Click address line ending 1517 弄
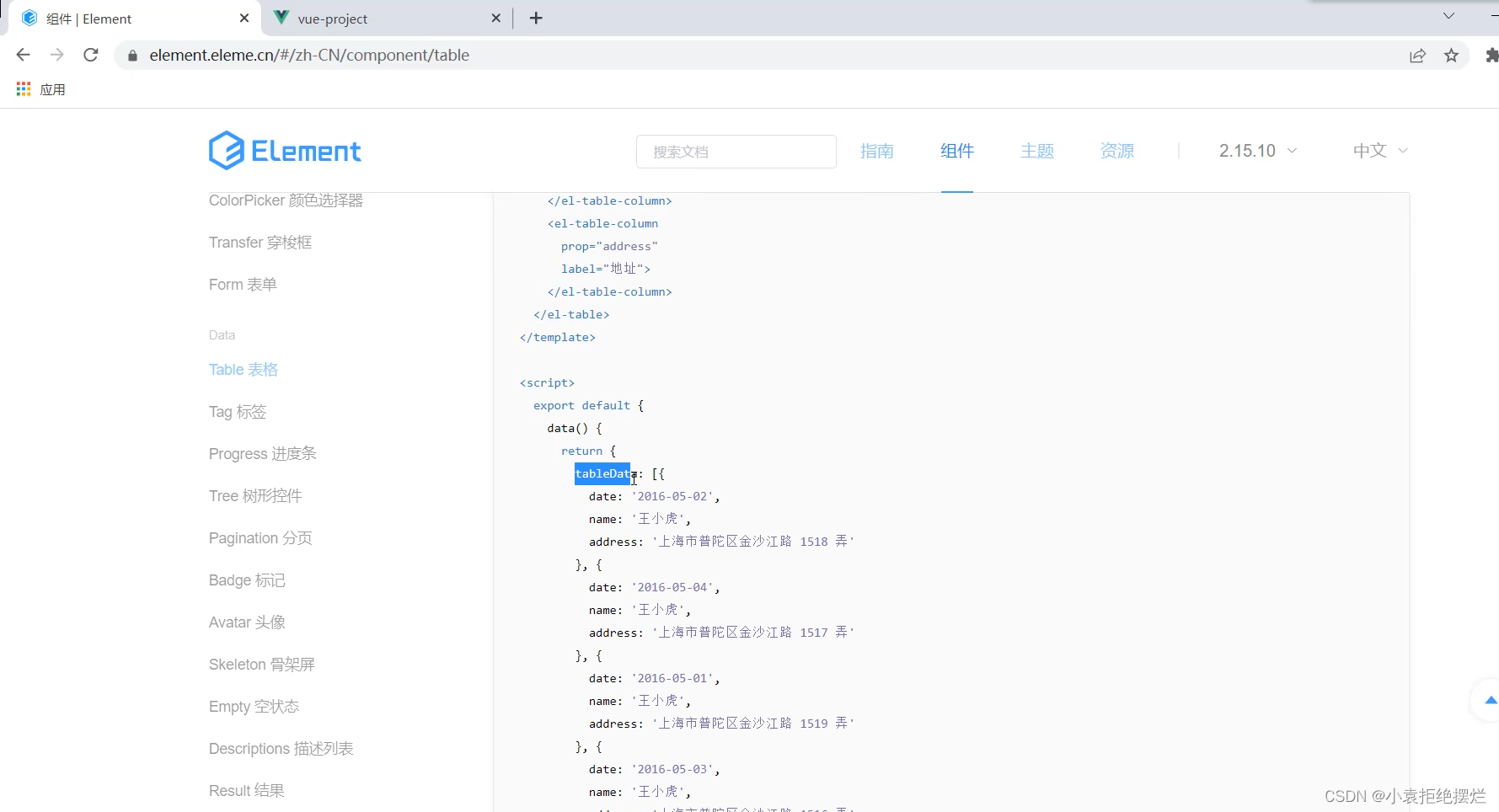Screen dimensions: 1499x812 (722, 633)
